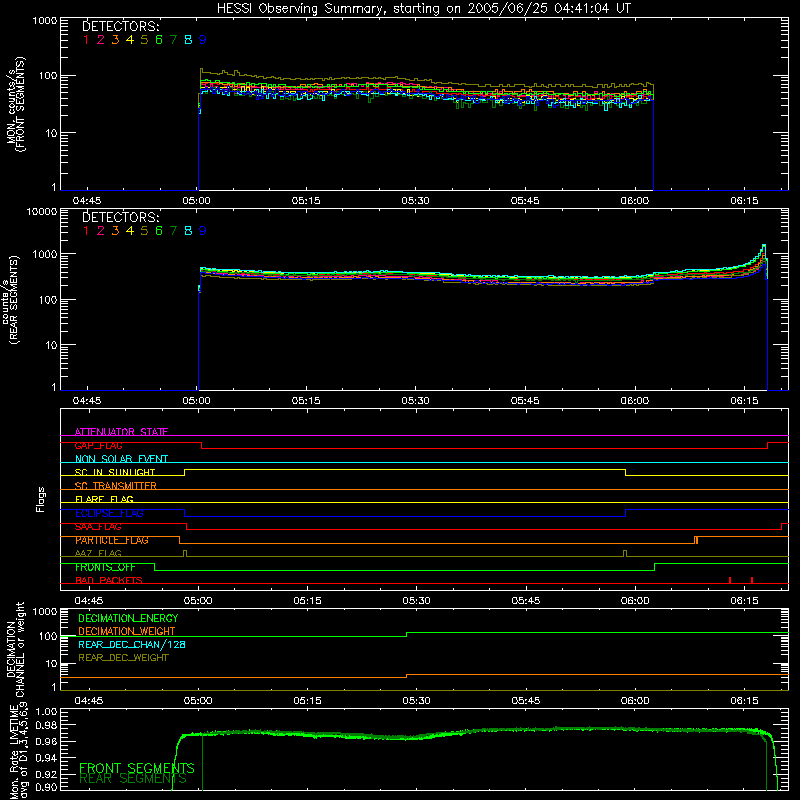Click the REAR_DEC_WEIGHT legend entry
The image size is (800, 800).
(x=123, y=658)
